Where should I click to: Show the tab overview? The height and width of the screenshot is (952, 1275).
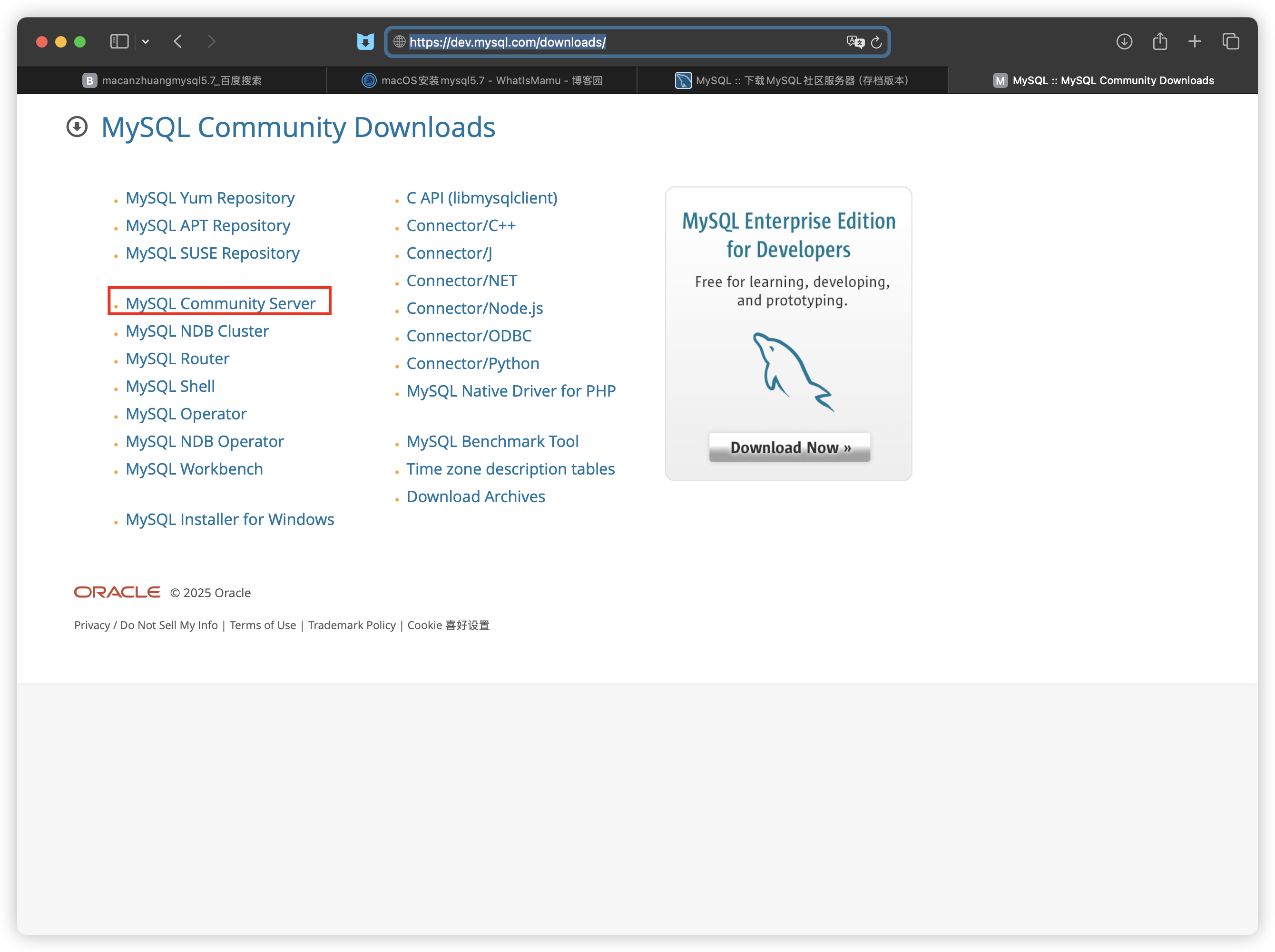pyautogui.click(x=1231, y=41)
